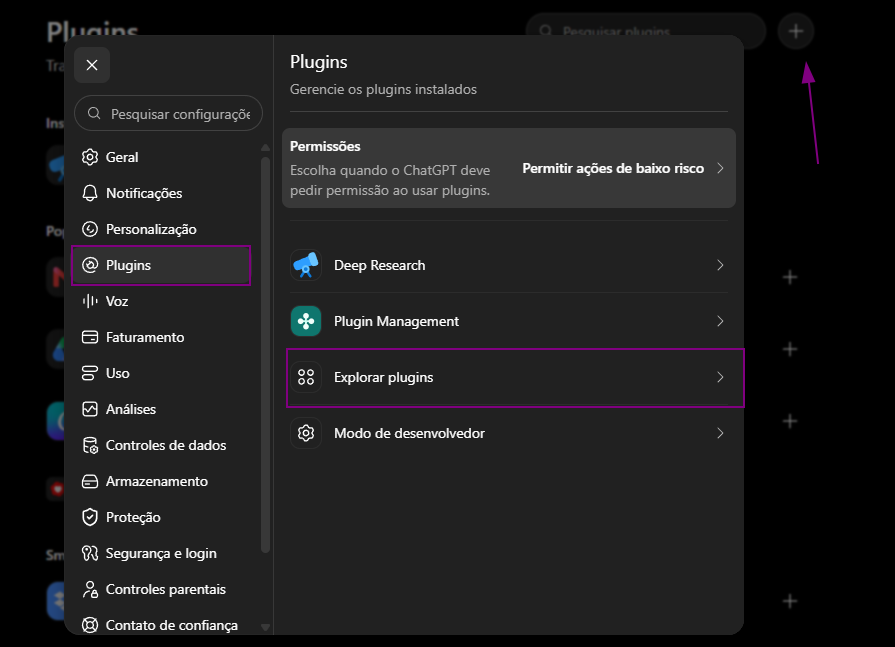
Task: Click the magnifier icon in the settings search
Action: 94,113
